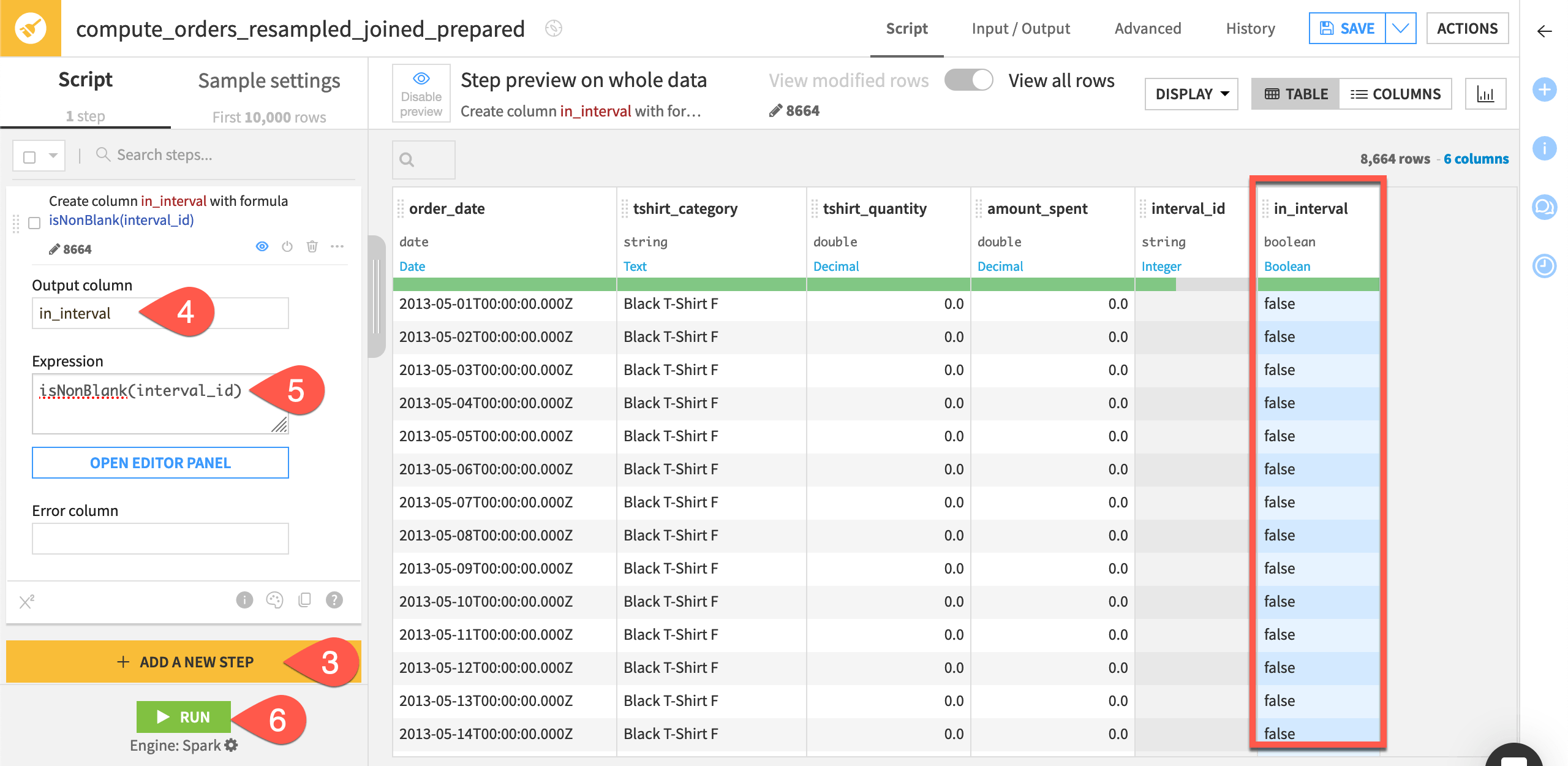This screenshot has width=1568, height=766.
Task: Open the Spark engine settings gear
Action: click(231, 745)
